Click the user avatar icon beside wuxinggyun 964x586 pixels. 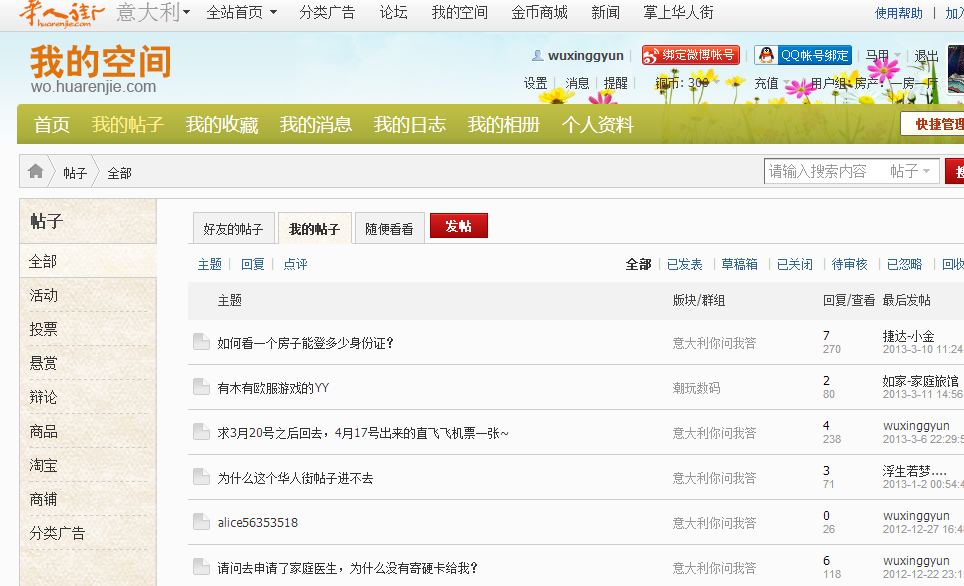pyautogui.click(x=537, y=55)
